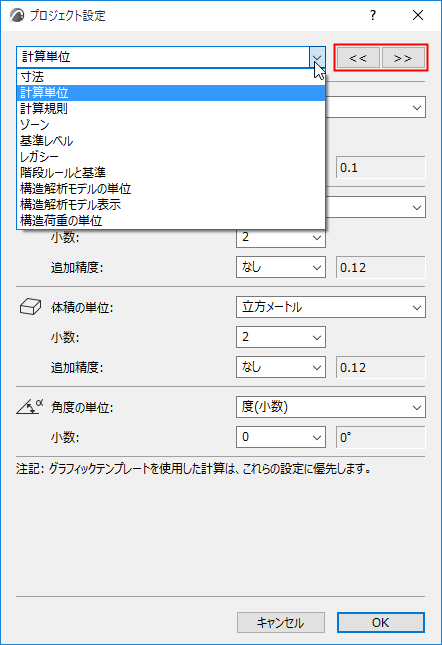The height and width of the screenshot is (645, 442).
Task: Open the 角度の単位 度(小数) dropdown
Action: 331,407
